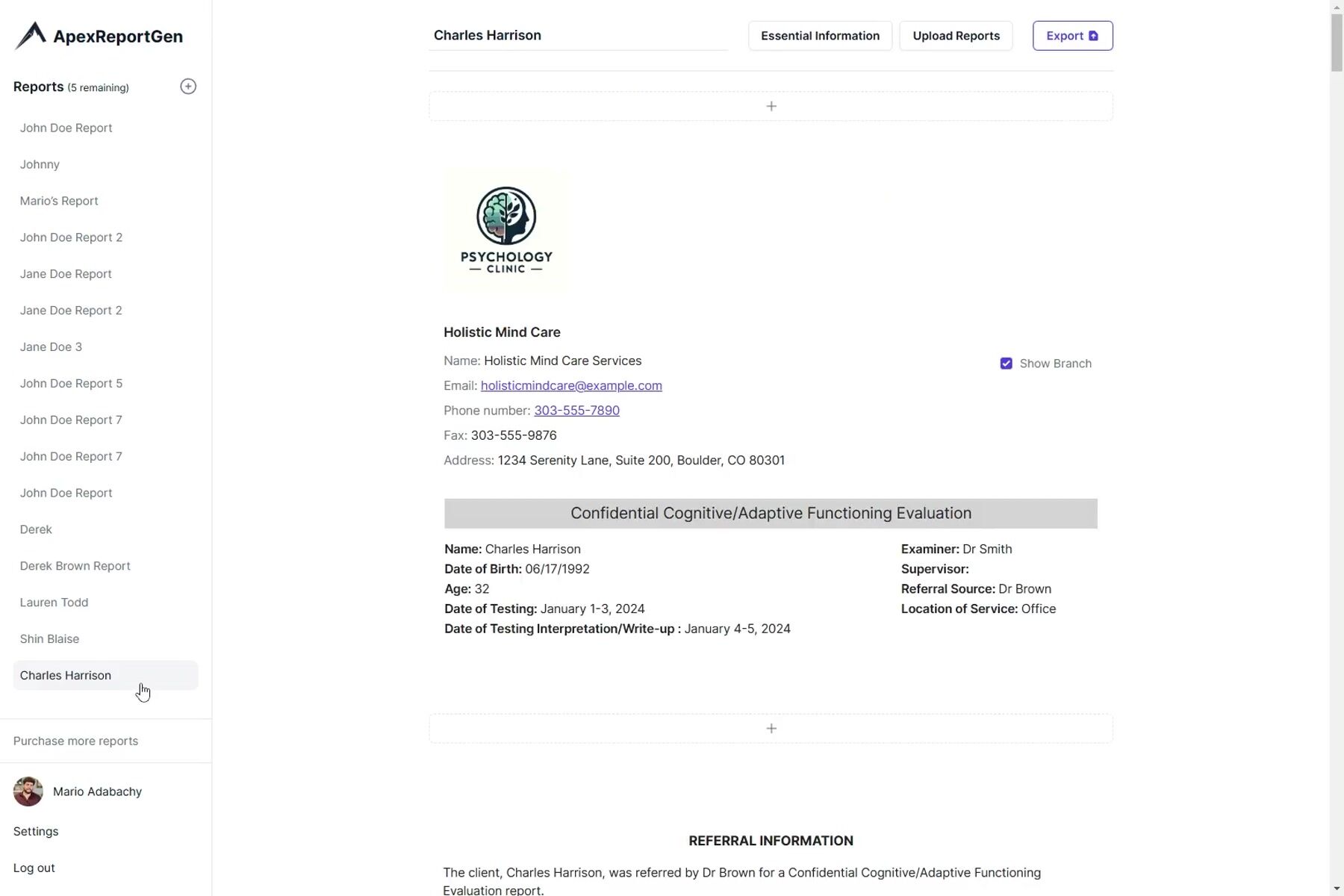This screenshot has width=1344, height=896.
Task: Open Mario Adabachy profile avatar
Action: coord(28,791)
